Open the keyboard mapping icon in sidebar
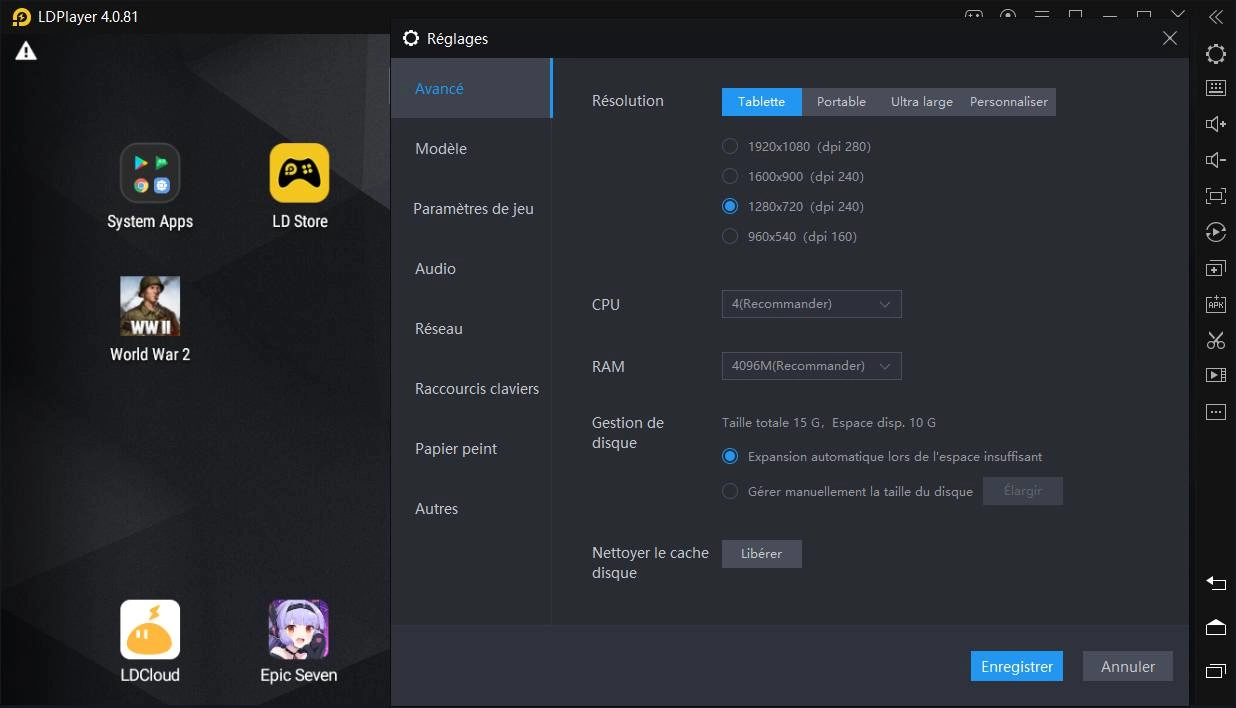This screenshot has width=1236, height=708. pos(1216,88)
